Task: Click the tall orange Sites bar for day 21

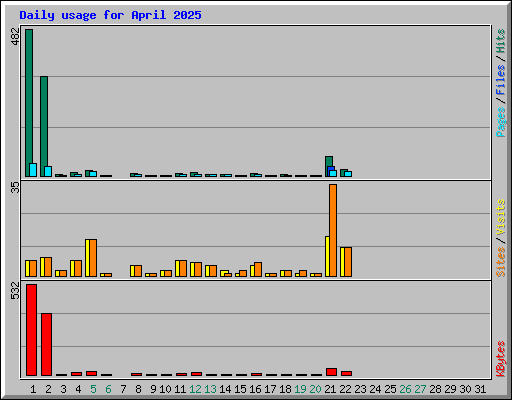Action: tap(333, 230)
